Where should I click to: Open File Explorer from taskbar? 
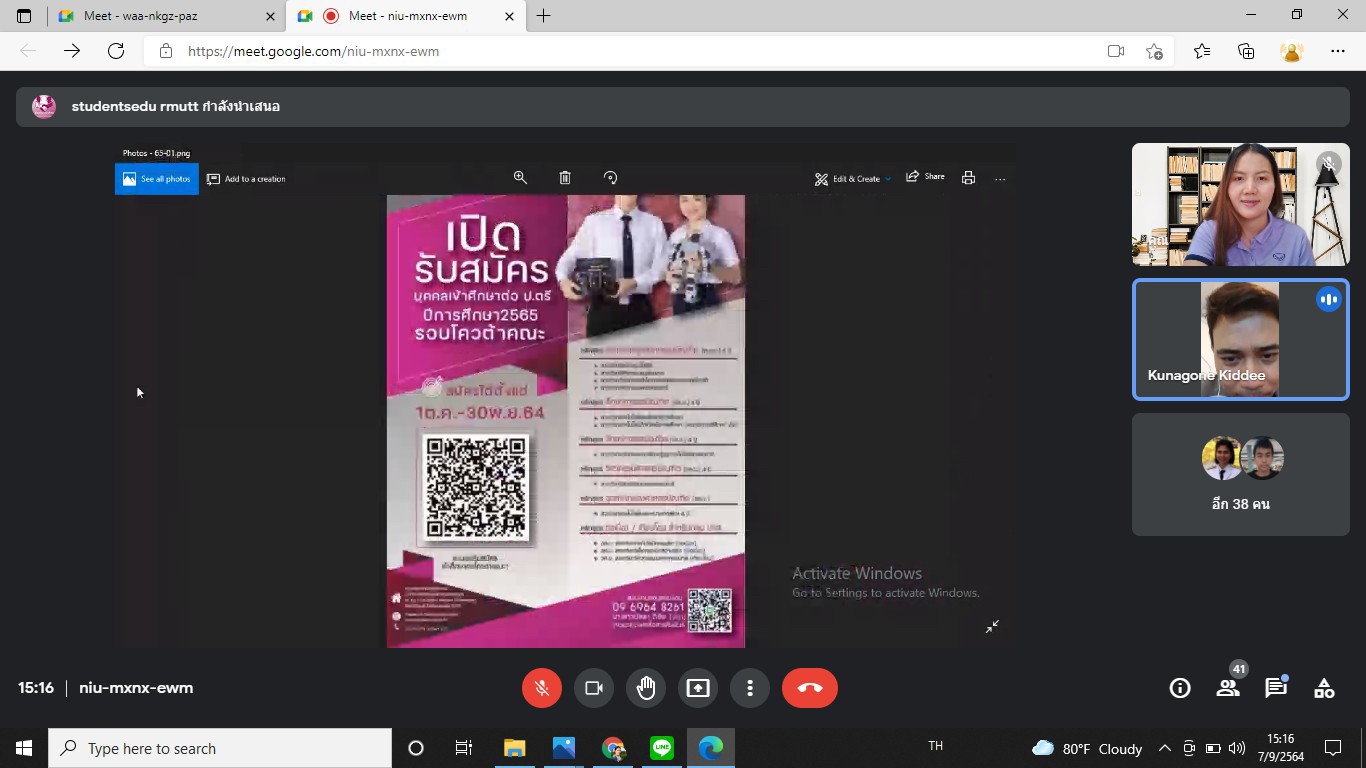[514, 748]
